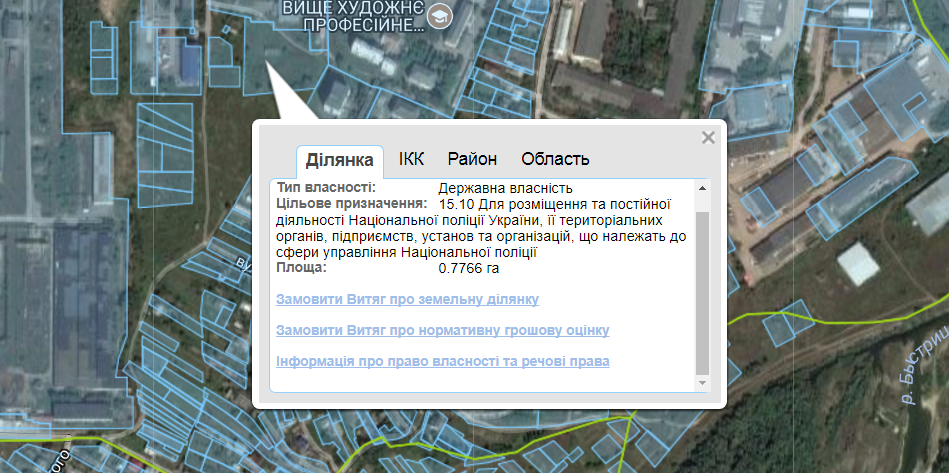Switch to the Ділянка tab
The height and width of the screenshot is (474, 949).
[340, 161]
